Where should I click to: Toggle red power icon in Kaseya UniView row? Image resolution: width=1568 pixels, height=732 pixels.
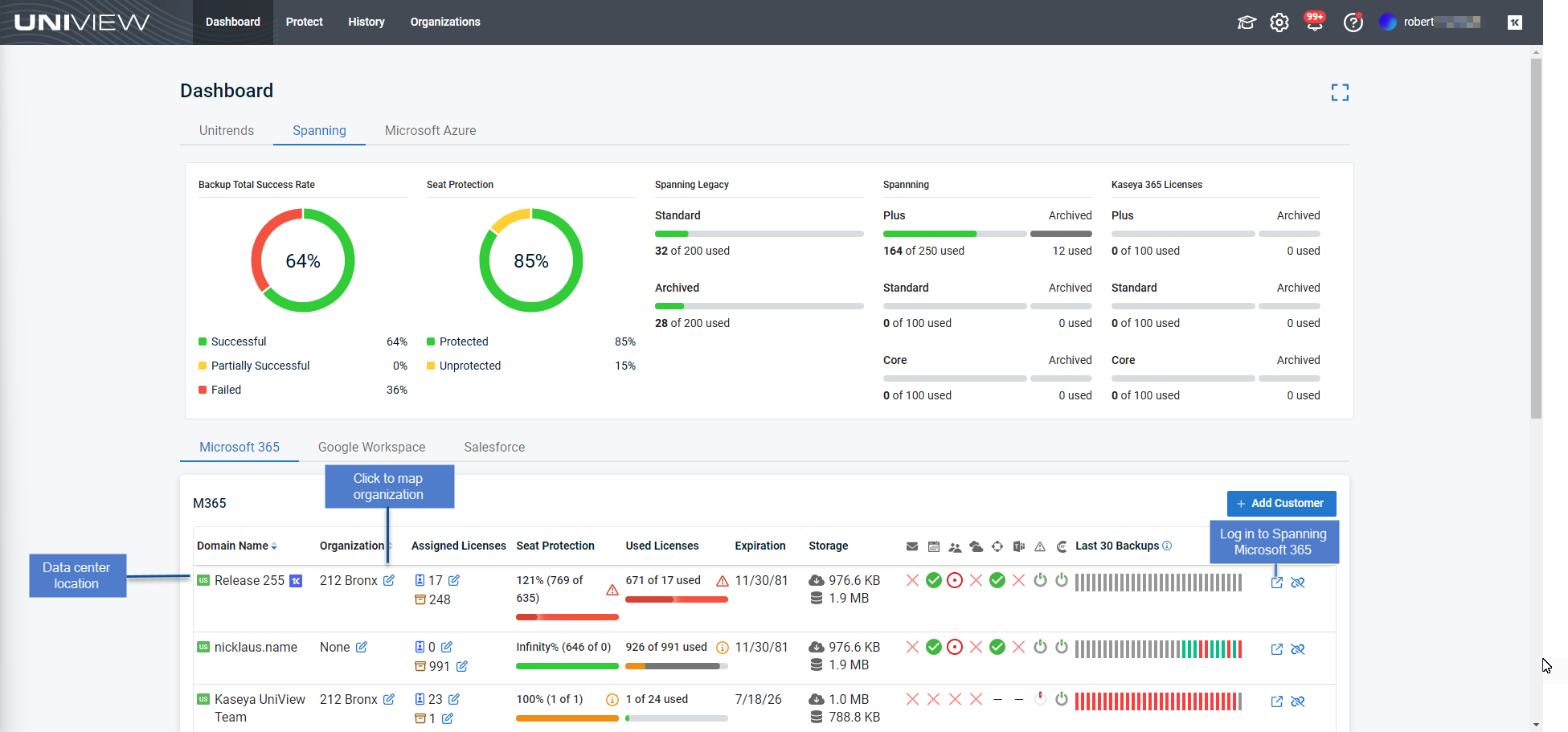click(1040, 698)
